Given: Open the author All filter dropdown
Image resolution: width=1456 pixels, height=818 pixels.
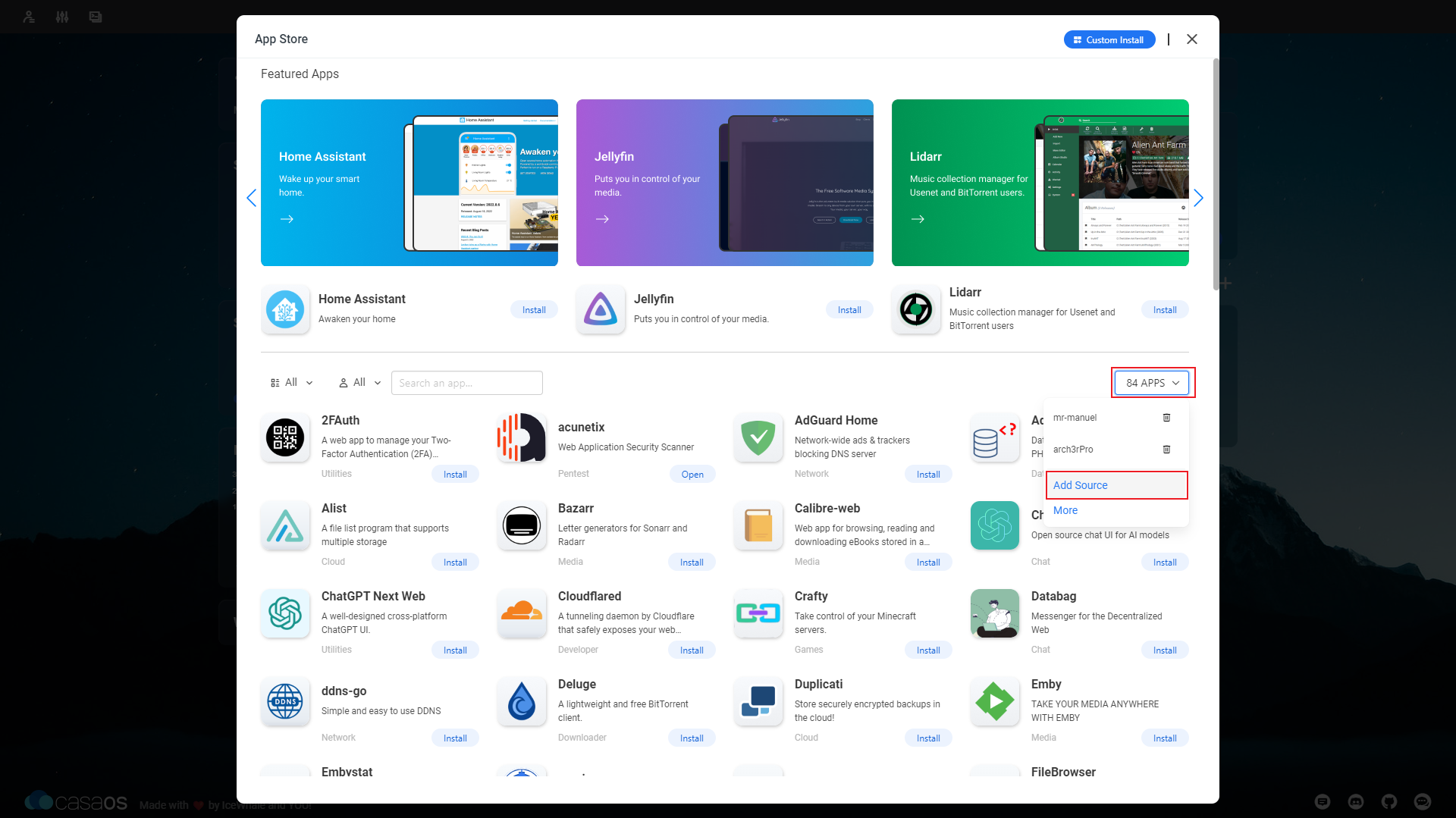Looking at the screenshot, I should [x=360, y=383].
